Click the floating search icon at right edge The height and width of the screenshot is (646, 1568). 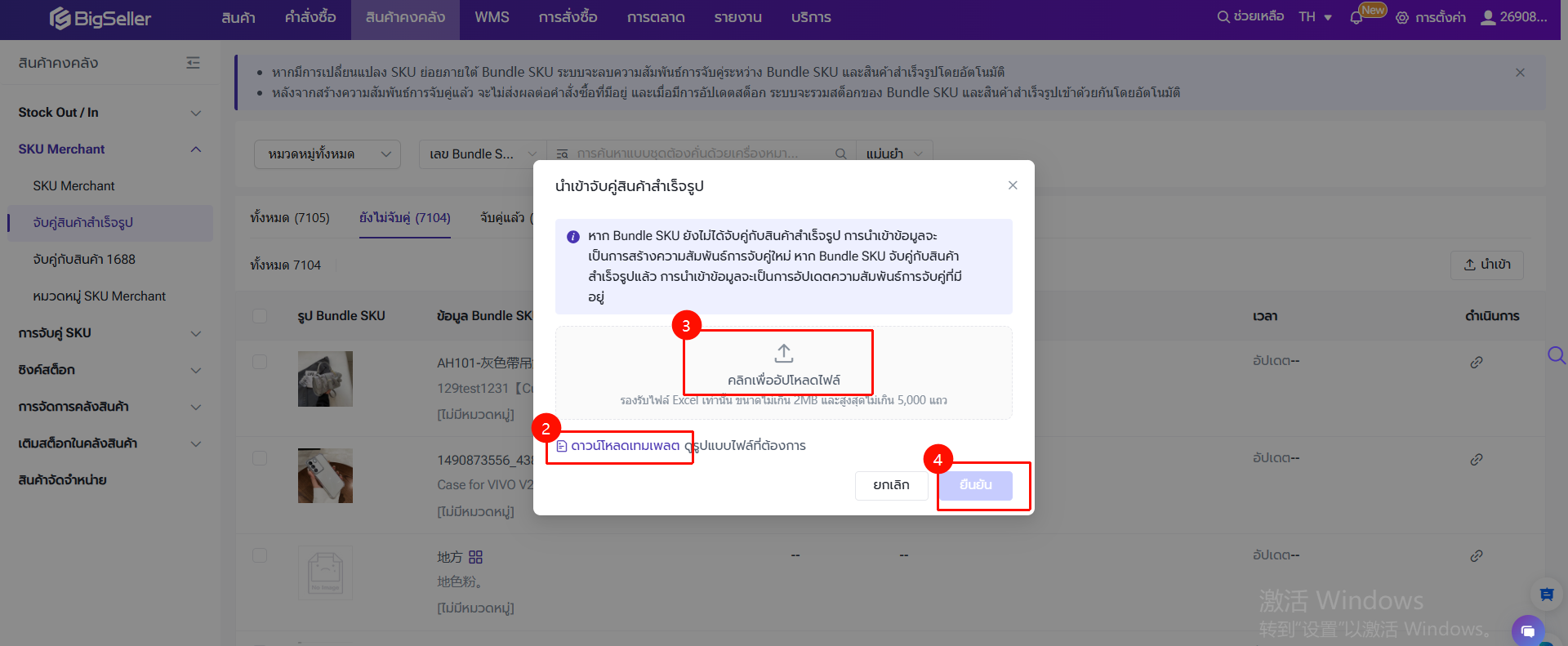click(1557, 355)
